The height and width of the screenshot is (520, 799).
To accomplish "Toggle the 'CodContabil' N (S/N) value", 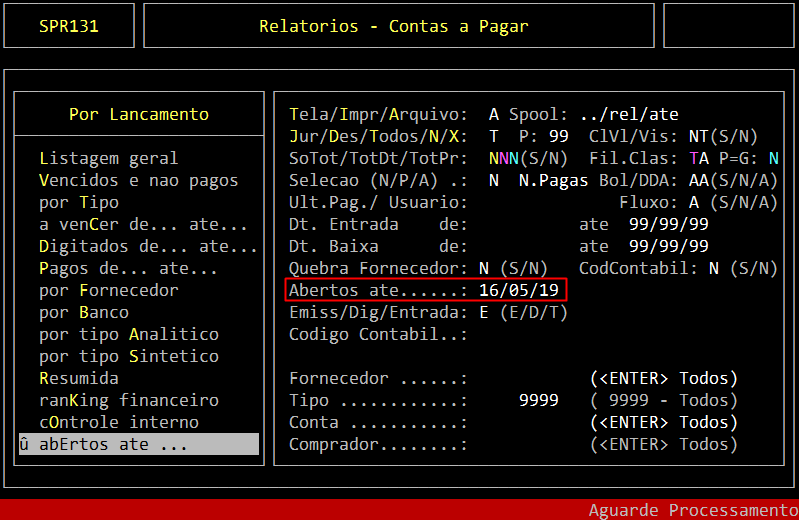I will (x=713, y=268).
